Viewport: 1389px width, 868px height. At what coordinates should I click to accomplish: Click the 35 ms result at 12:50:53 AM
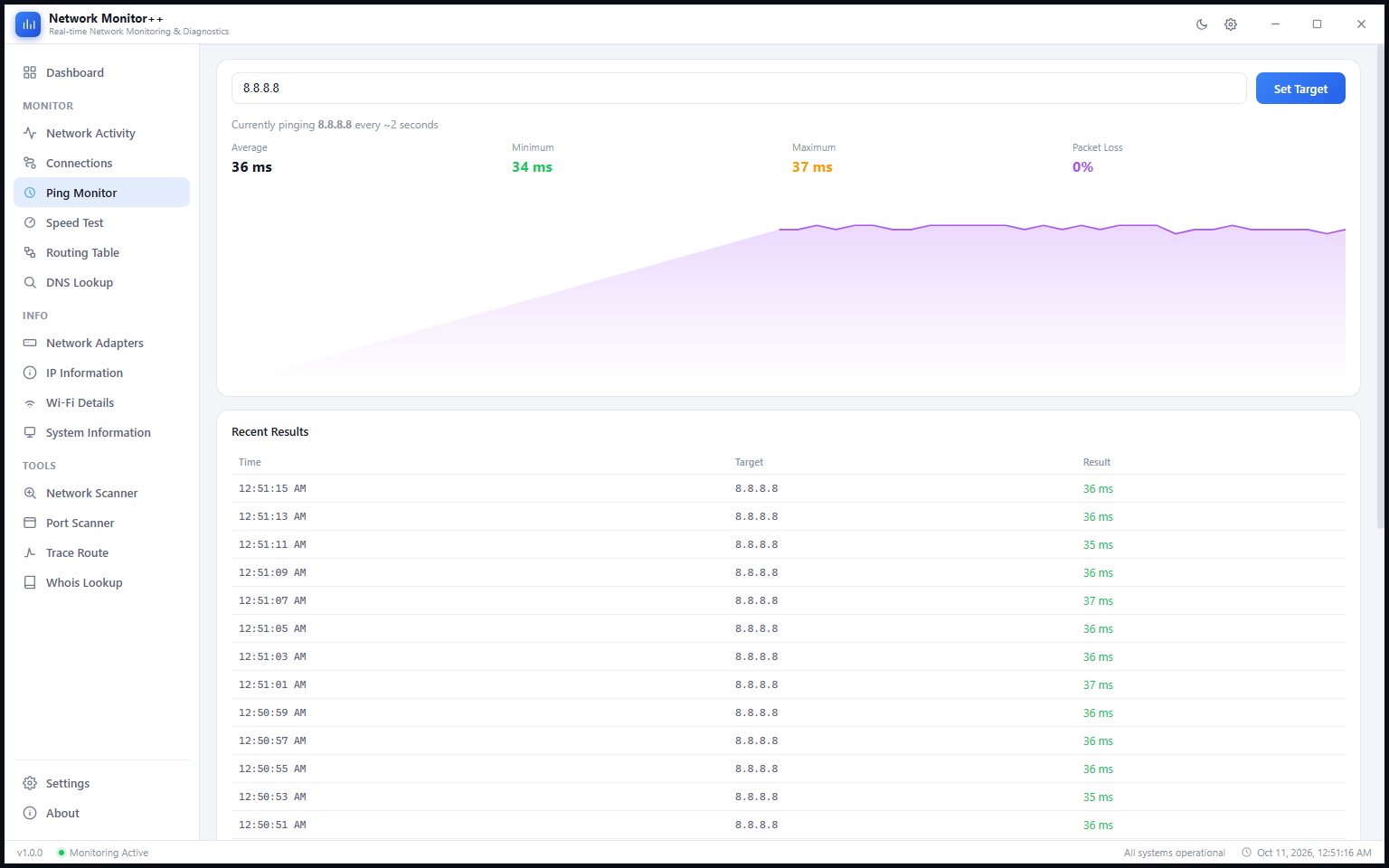pyautogui.click(x=1098, y=797)
